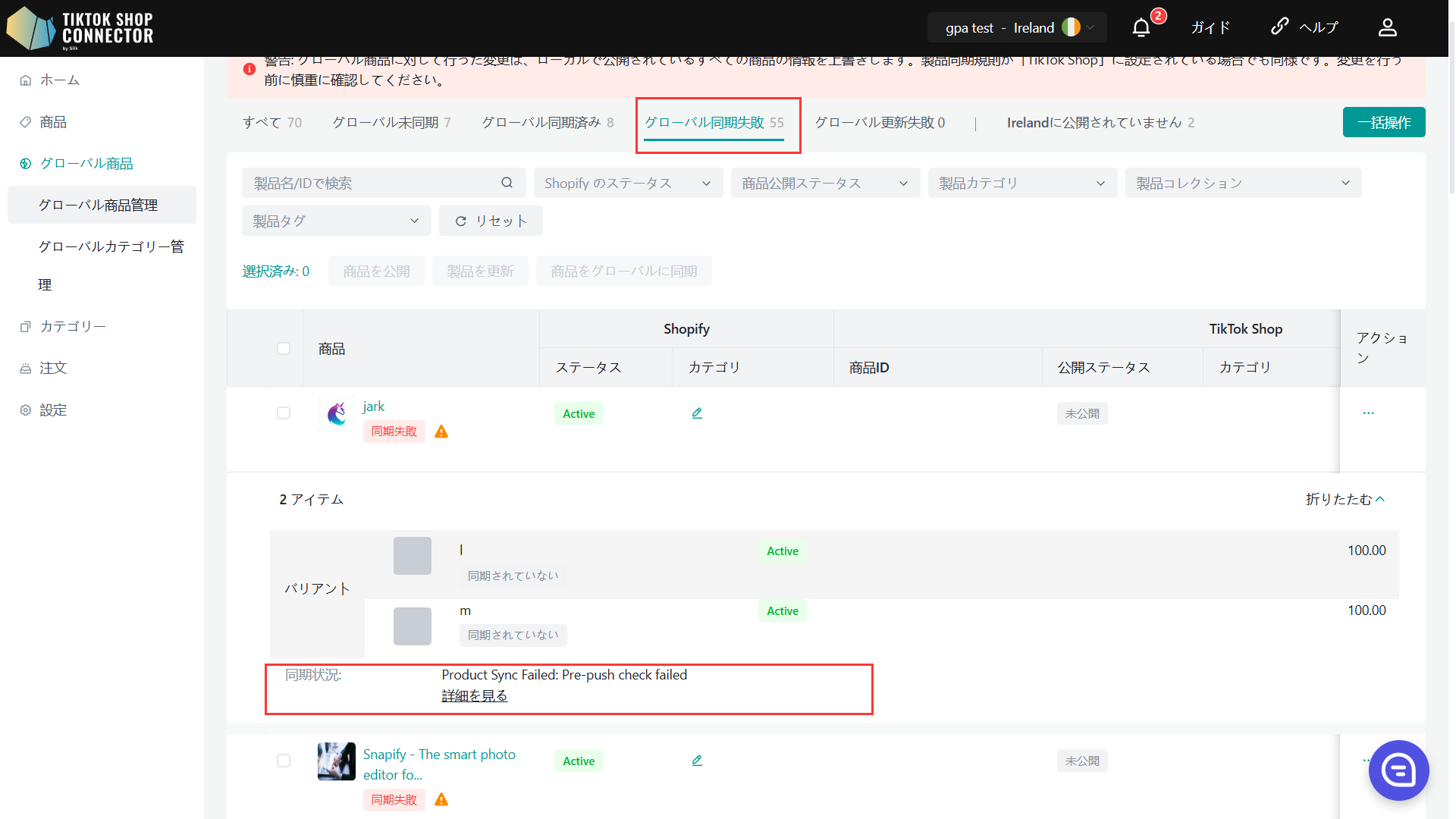
Task: Go to ホーム in the sidebar
Action: [x=102, y=80]
